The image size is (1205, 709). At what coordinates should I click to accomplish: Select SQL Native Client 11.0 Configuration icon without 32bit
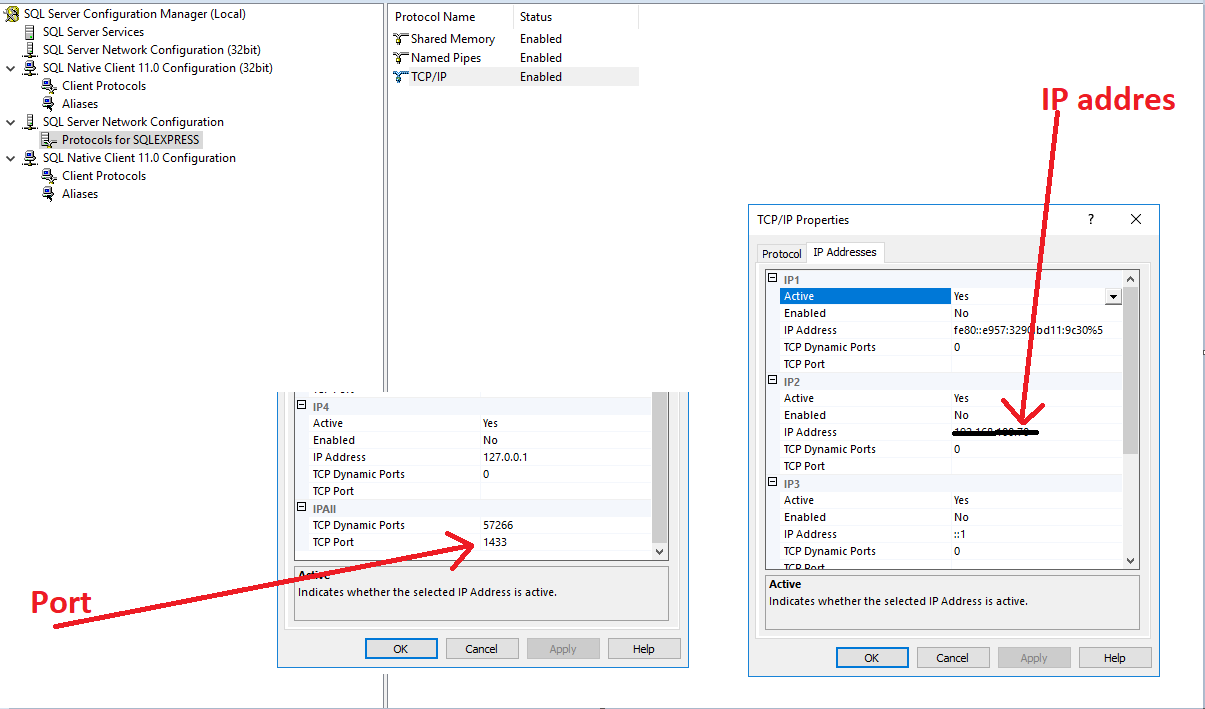[x=30, y=158]
